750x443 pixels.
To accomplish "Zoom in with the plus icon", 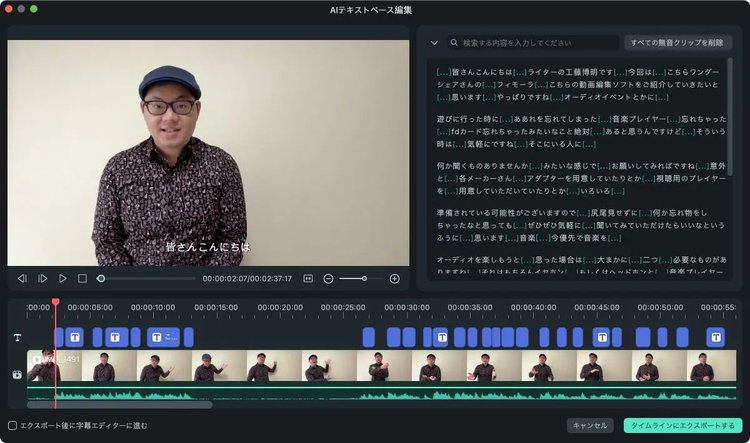I will 394,278.
